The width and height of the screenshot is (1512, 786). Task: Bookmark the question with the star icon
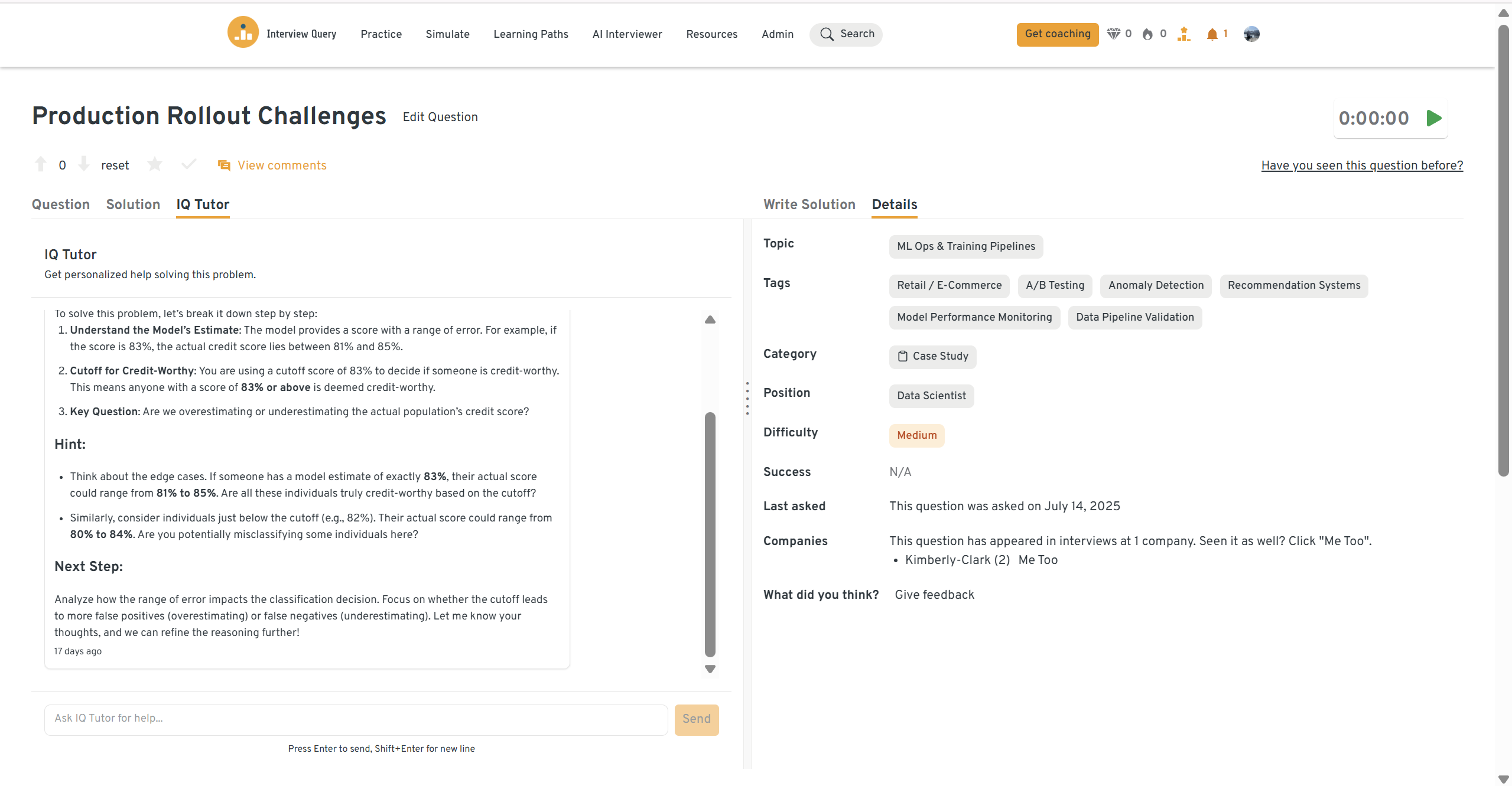point(155,164)
